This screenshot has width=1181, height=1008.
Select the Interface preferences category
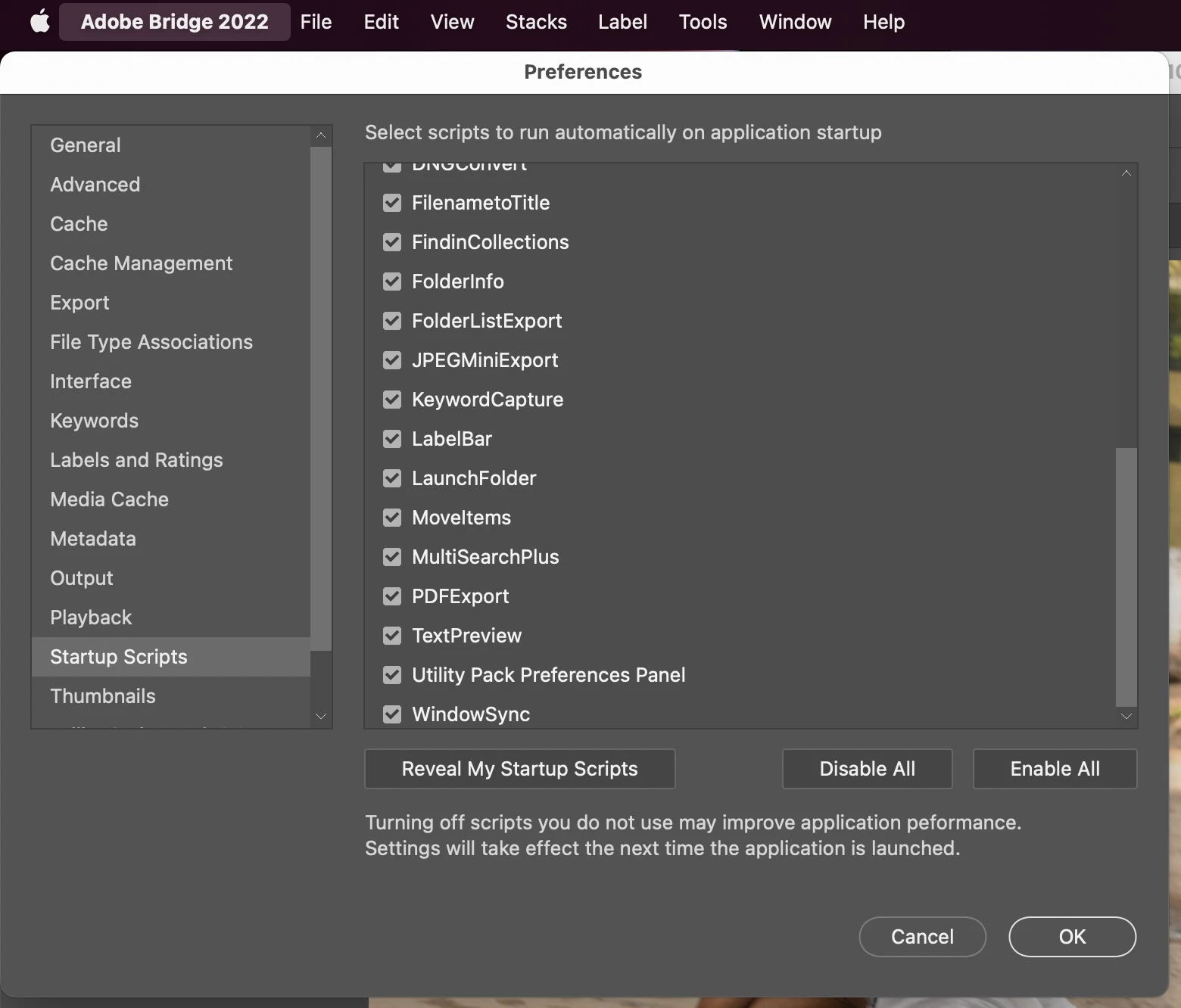[171, 381]
